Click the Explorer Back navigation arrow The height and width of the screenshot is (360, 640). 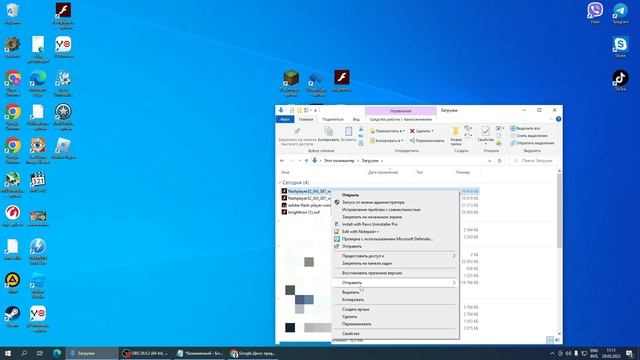click(x=282, y=161)
